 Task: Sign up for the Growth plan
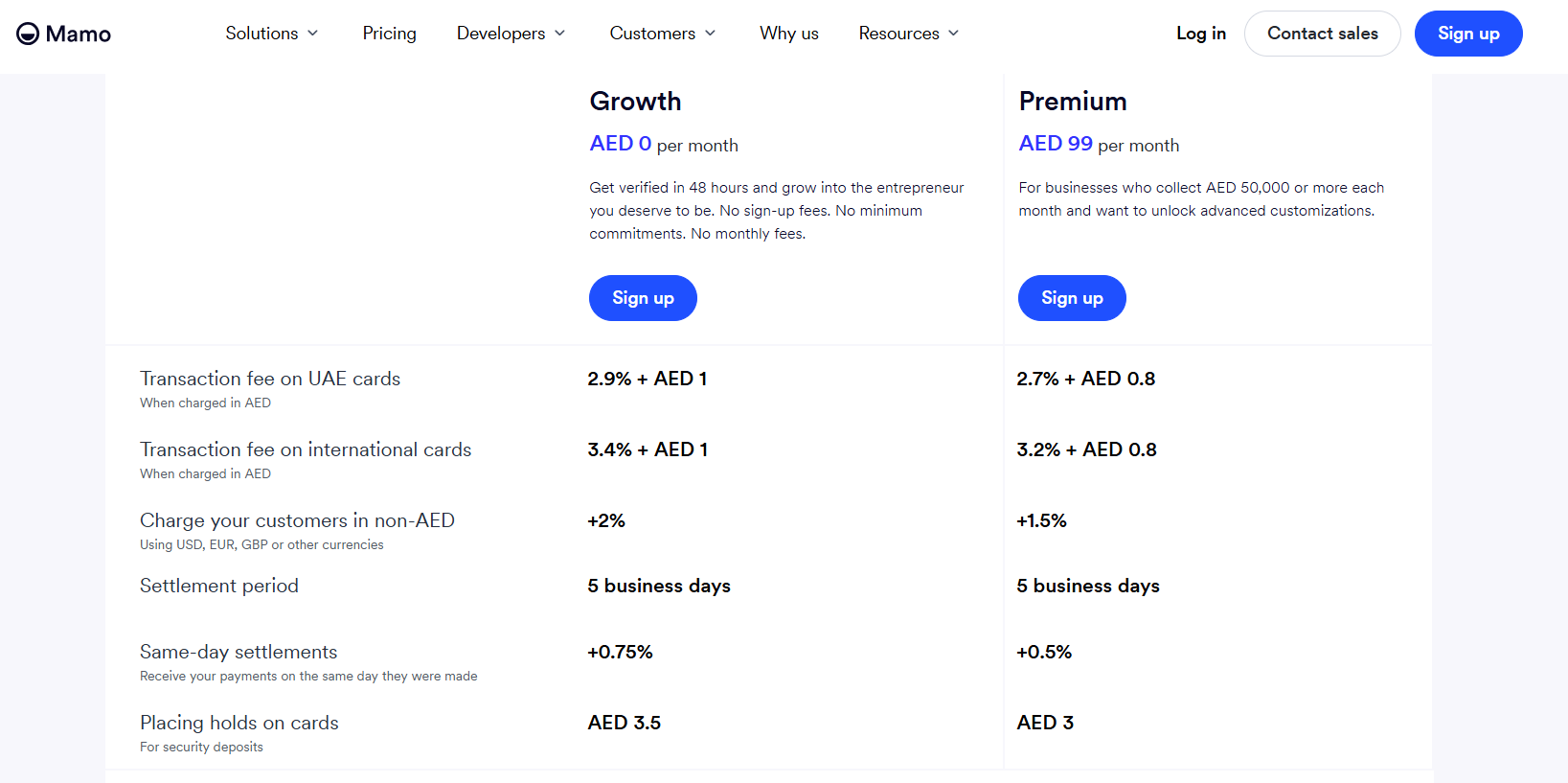pos(643,298)
